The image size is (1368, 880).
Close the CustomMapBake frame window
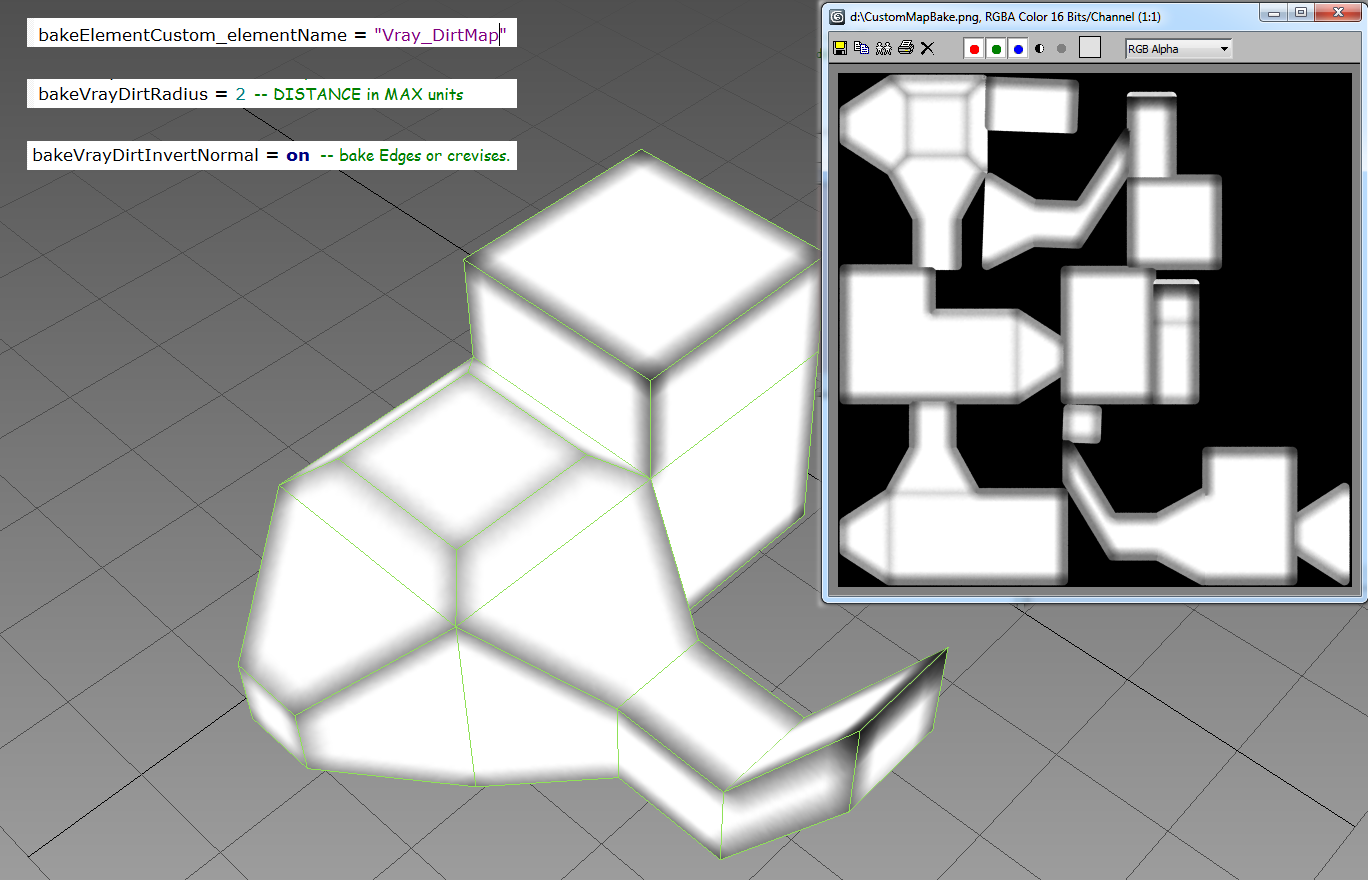1338,14
